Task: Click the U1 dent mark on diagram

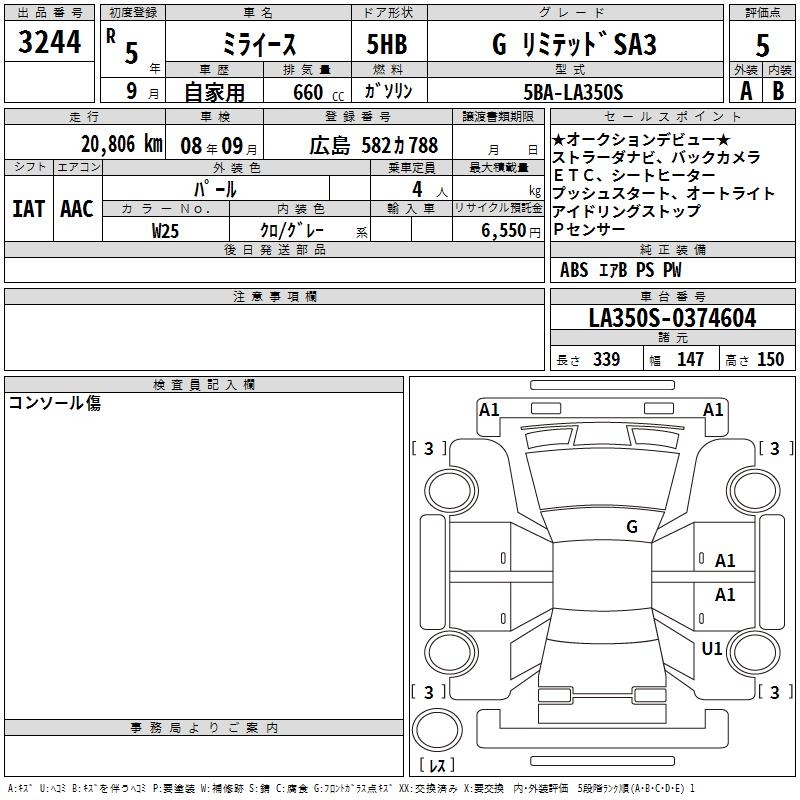Action: [712, 648]
